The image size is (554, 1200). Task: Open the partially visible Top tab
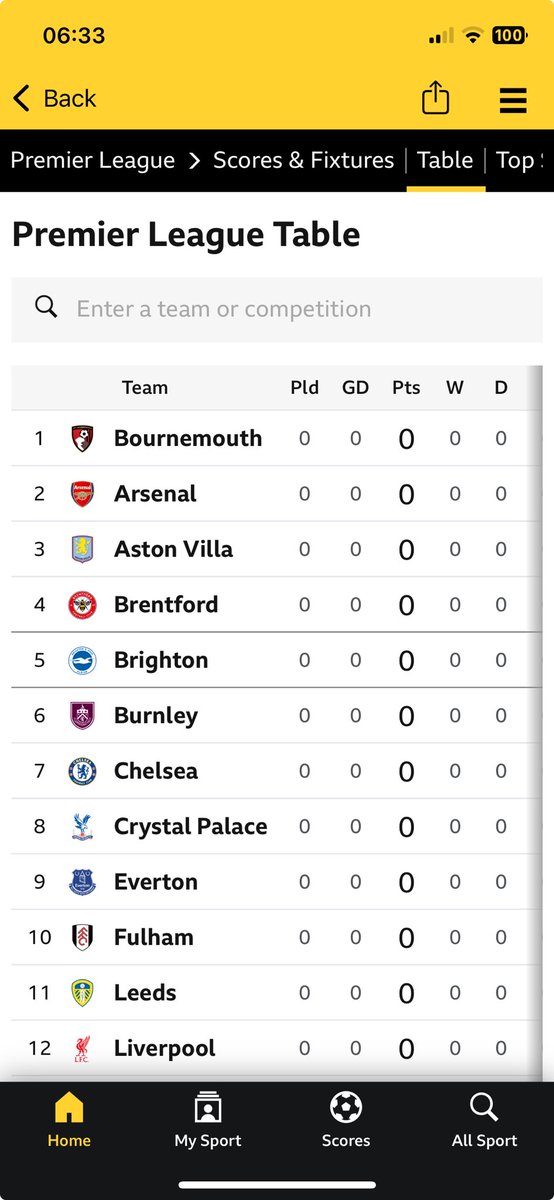pyautogui.click(x=519, y=160)
